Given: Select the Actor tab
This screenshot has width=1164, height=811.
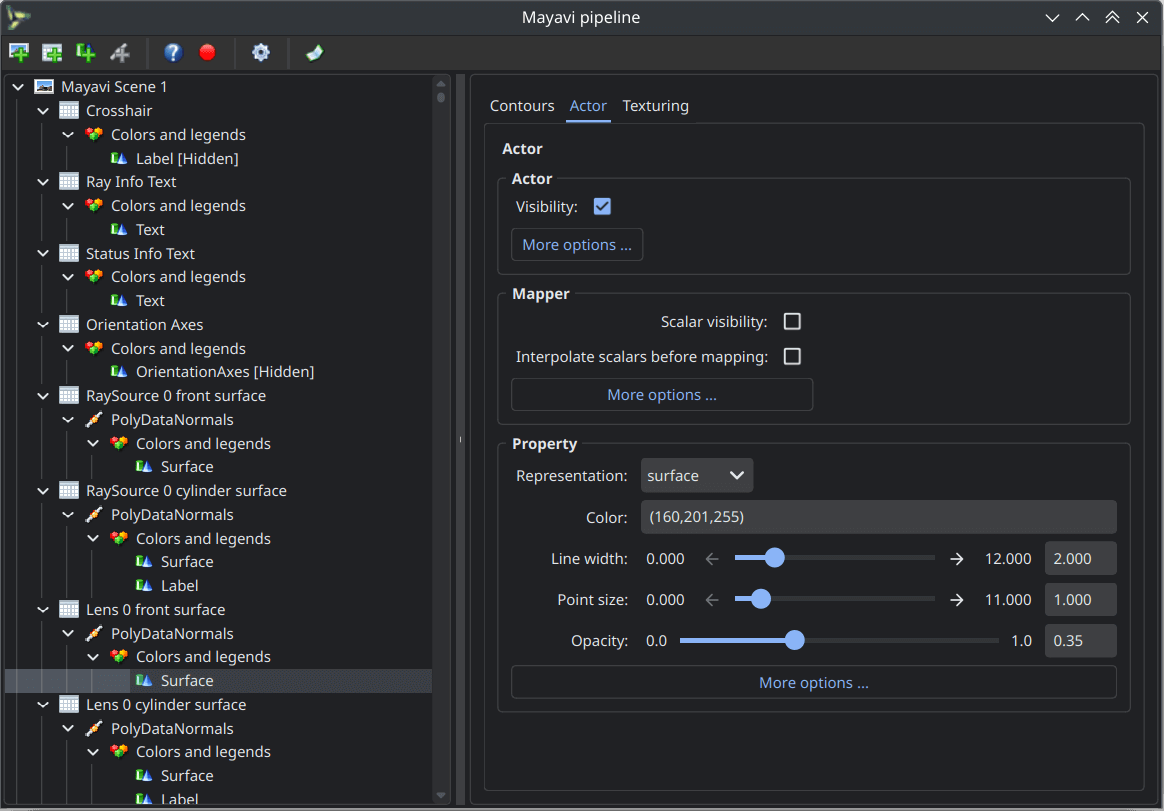Looking at the screenshot, I should click(588, 106).
